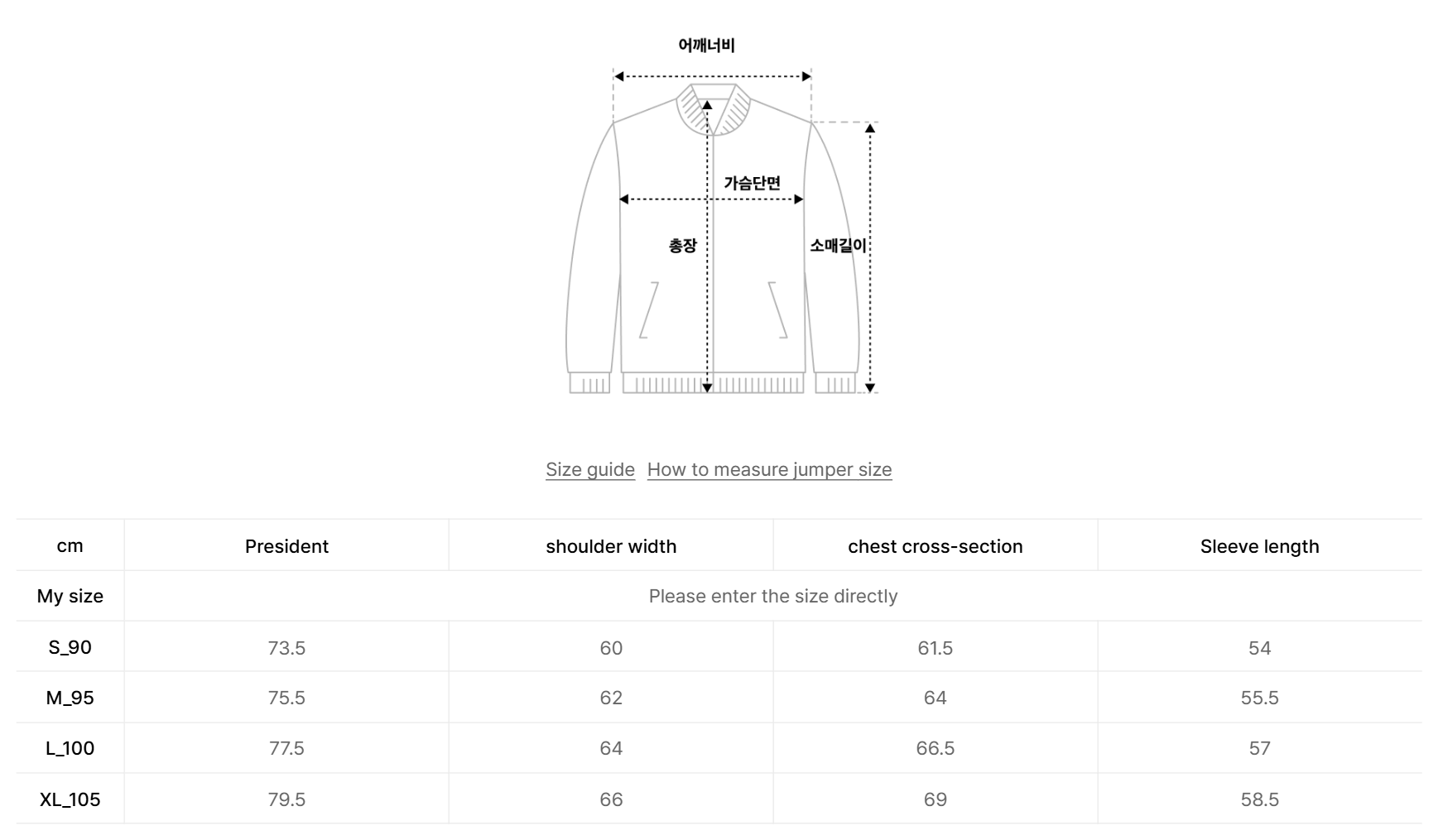Select the My size row label
Viewport: 1443px width, 840px height.
(70, 596)
